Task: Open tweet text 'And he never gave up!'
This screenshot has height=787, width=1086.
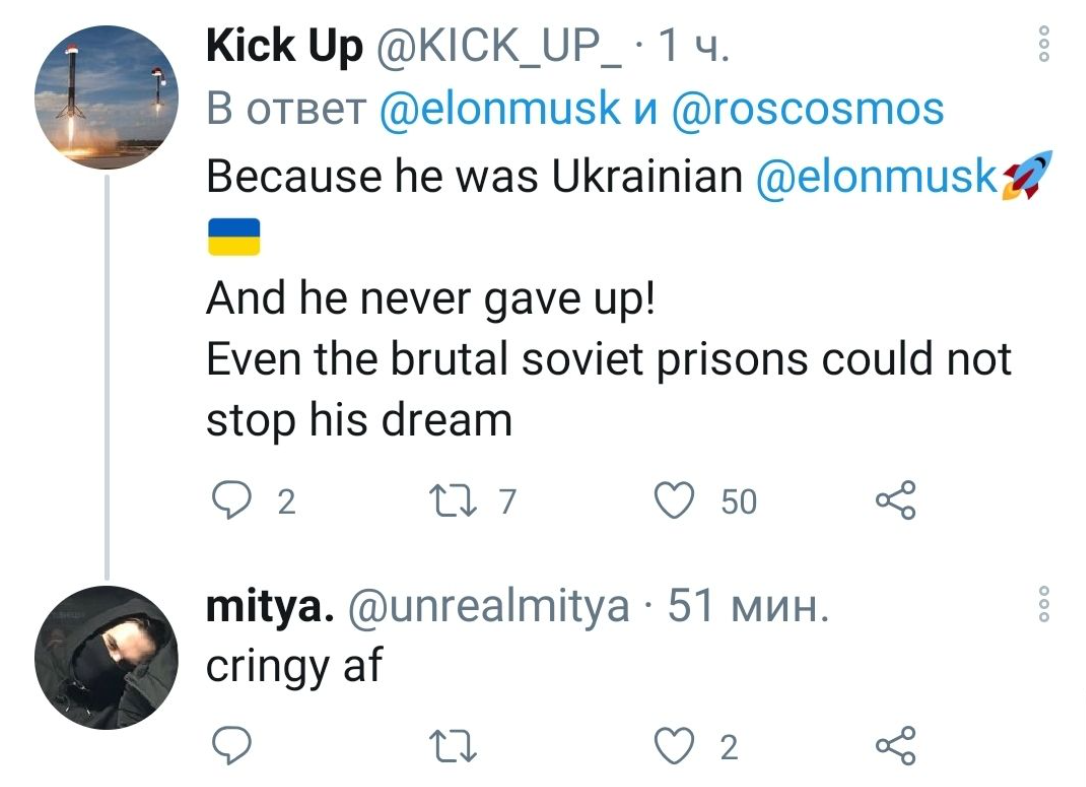Action: pyautogui.click(x=430, y=299)
